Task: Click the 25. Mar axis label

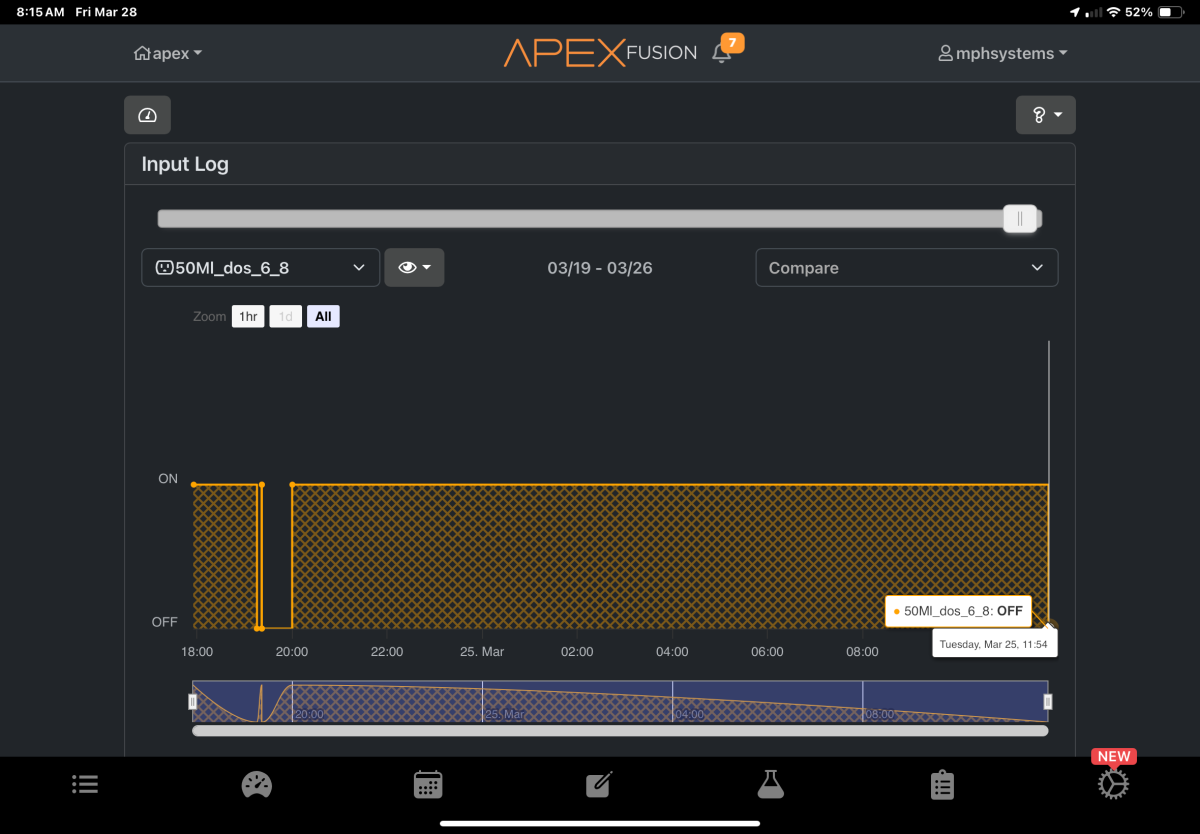Action: (x=481, y=652)
